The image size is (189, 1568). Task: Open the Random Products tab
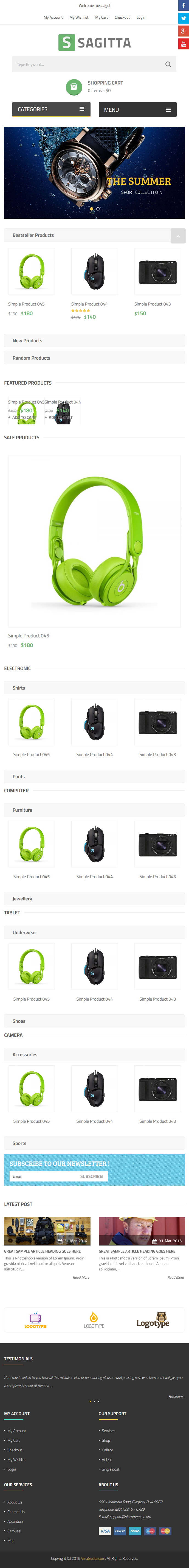click(x=94, y=358)
